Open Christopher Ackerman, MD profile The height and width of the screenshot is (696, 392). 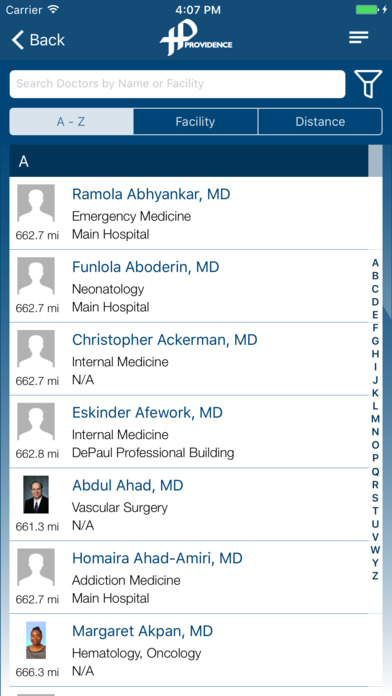tap(196, 359)
